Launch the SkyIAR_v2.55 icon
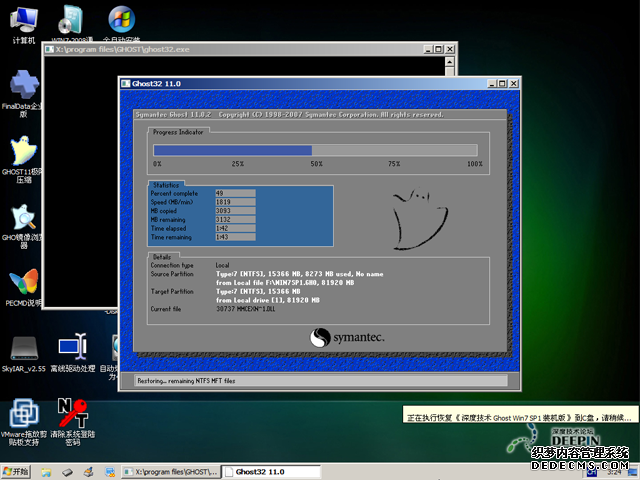 click(24, 353)
